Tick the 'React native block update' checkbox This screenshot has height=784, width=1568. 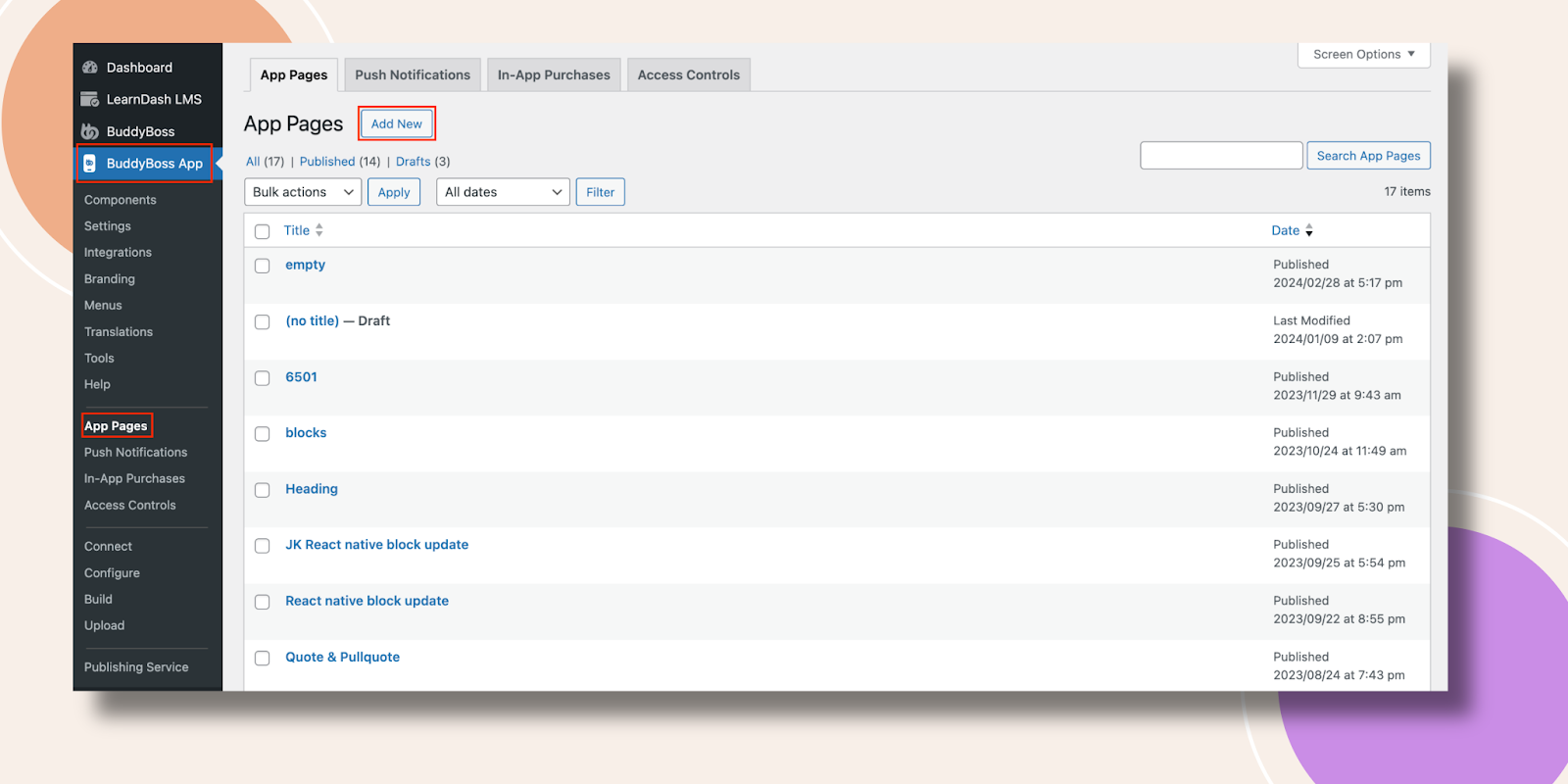point(262,602)
